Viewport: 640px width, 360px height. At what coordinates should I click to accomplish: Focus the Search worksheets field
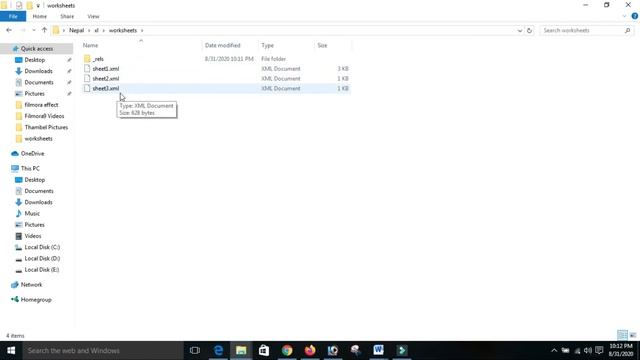582,30
